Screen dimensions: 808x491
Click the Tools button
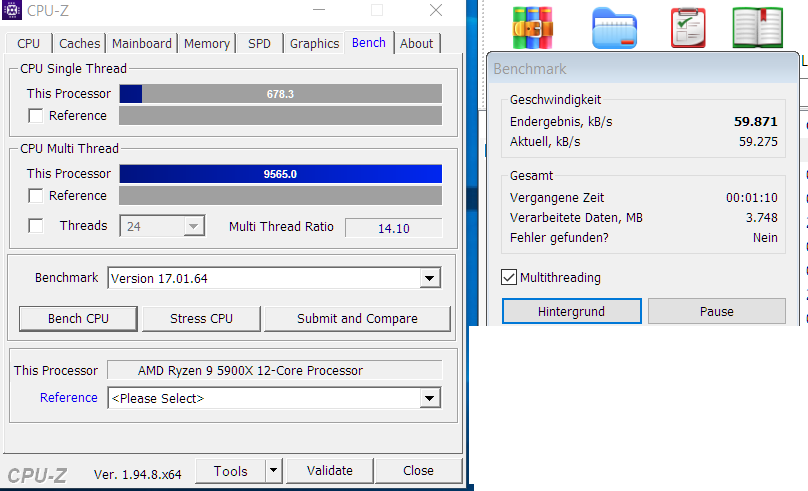tap(231, 471)
